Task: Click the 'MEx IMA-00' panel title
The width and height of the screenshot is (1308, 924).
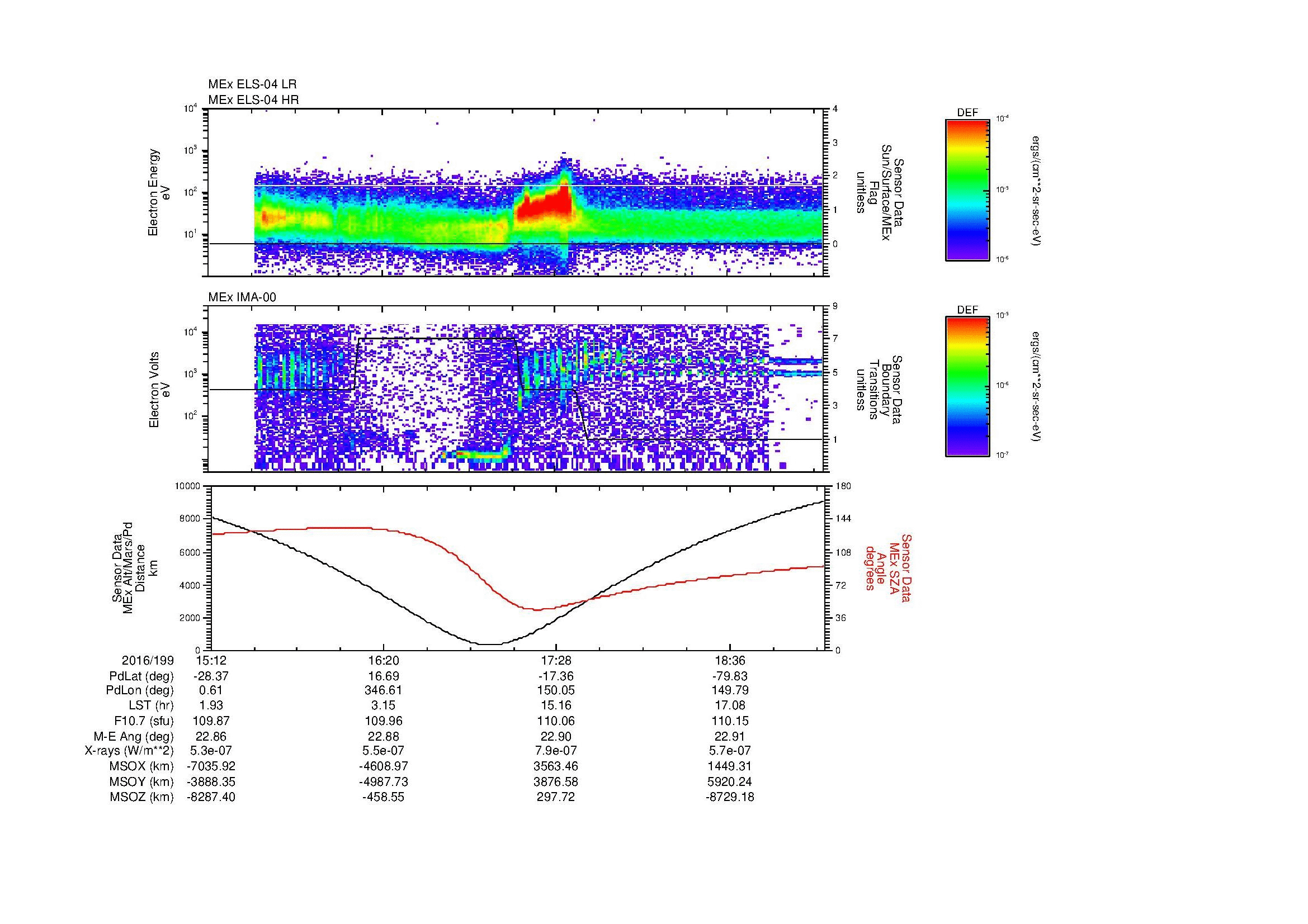Action: tap(242, 297)
